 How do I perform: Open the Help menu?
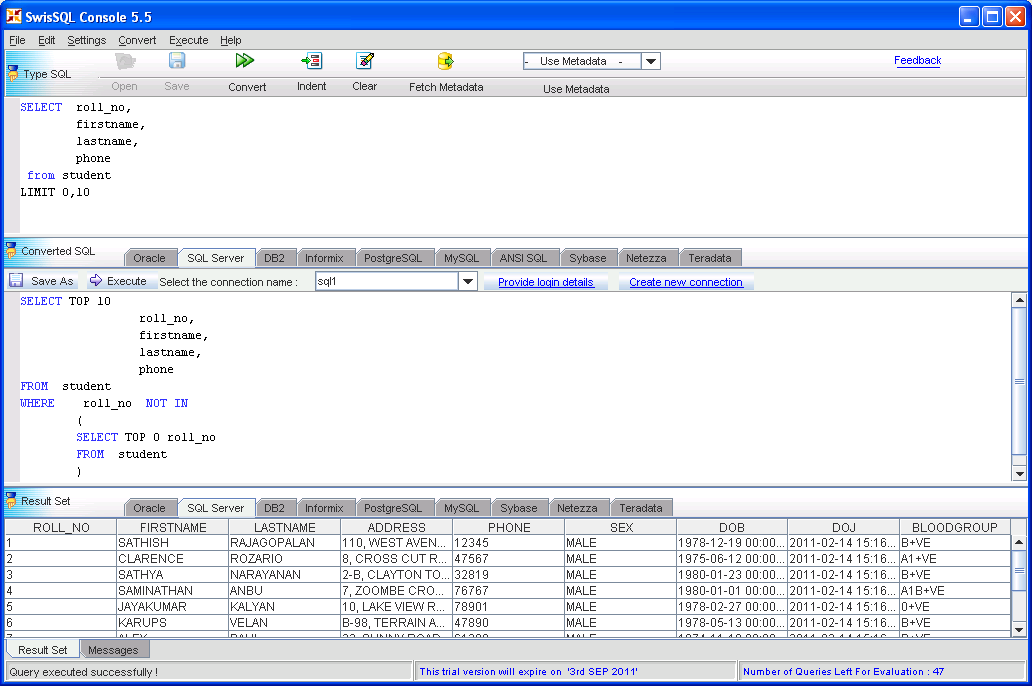pos(230,40)
